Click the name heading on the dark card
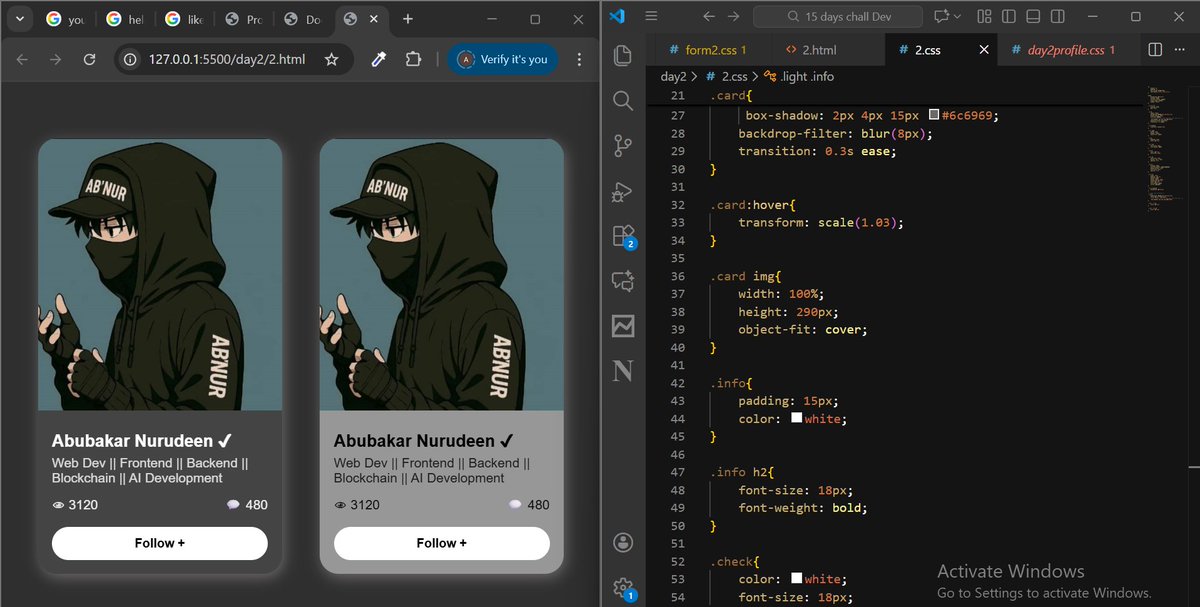The image size is (1200, 607). coord(142,441)
